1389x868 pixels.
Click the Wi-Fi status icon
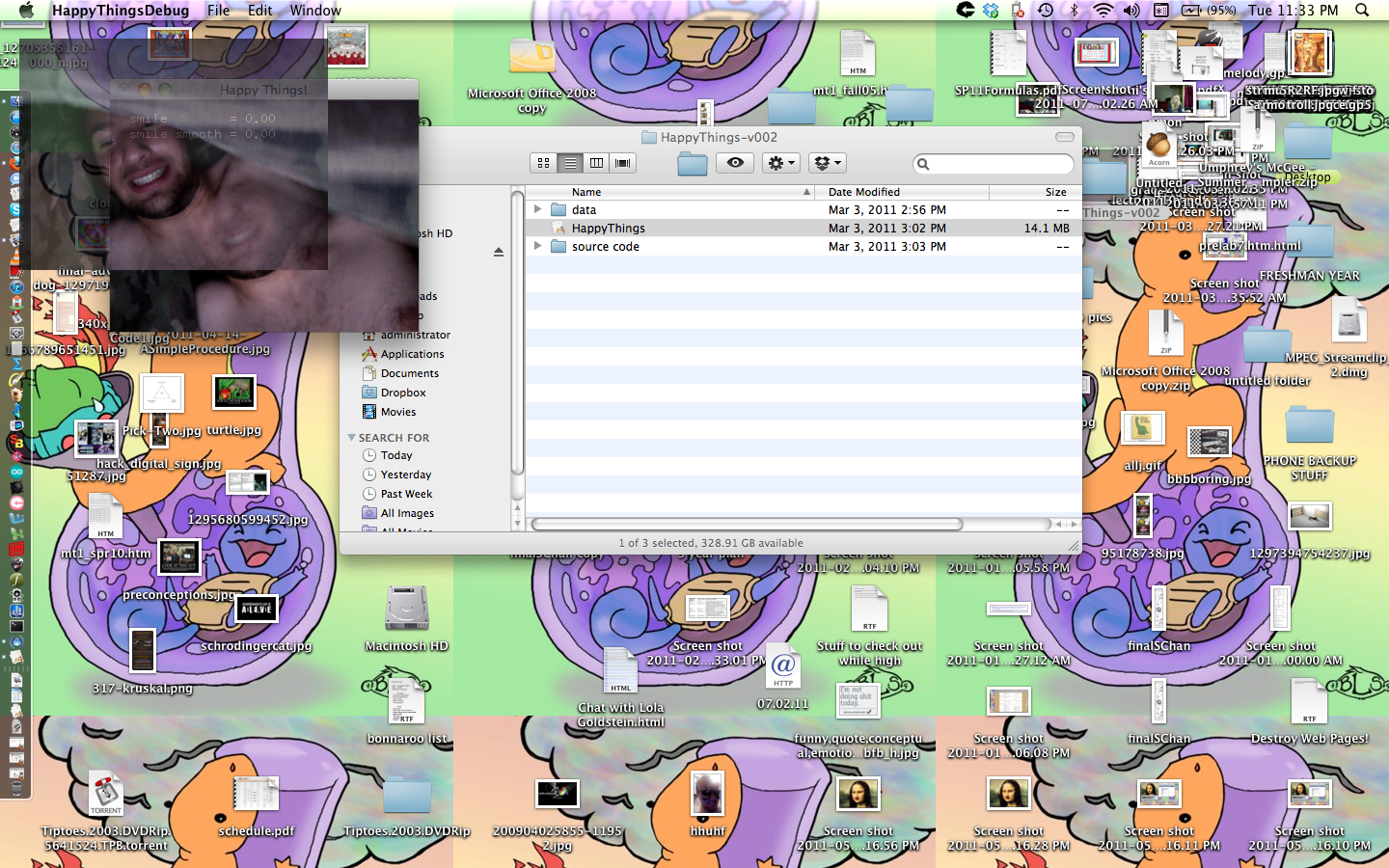(1103, 10)
